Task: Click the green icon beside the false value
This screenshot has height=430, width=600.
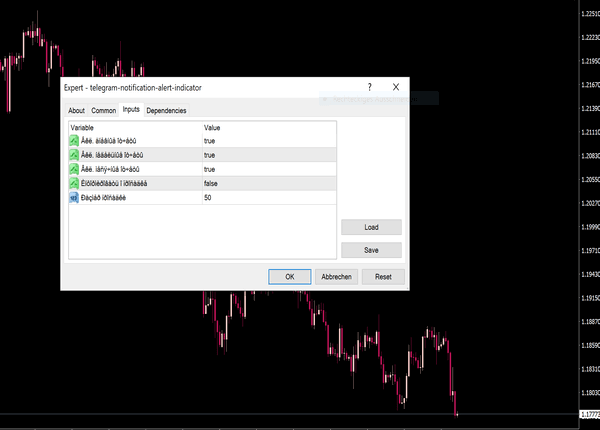Action: pyautogui.click(x=74, y=183)
